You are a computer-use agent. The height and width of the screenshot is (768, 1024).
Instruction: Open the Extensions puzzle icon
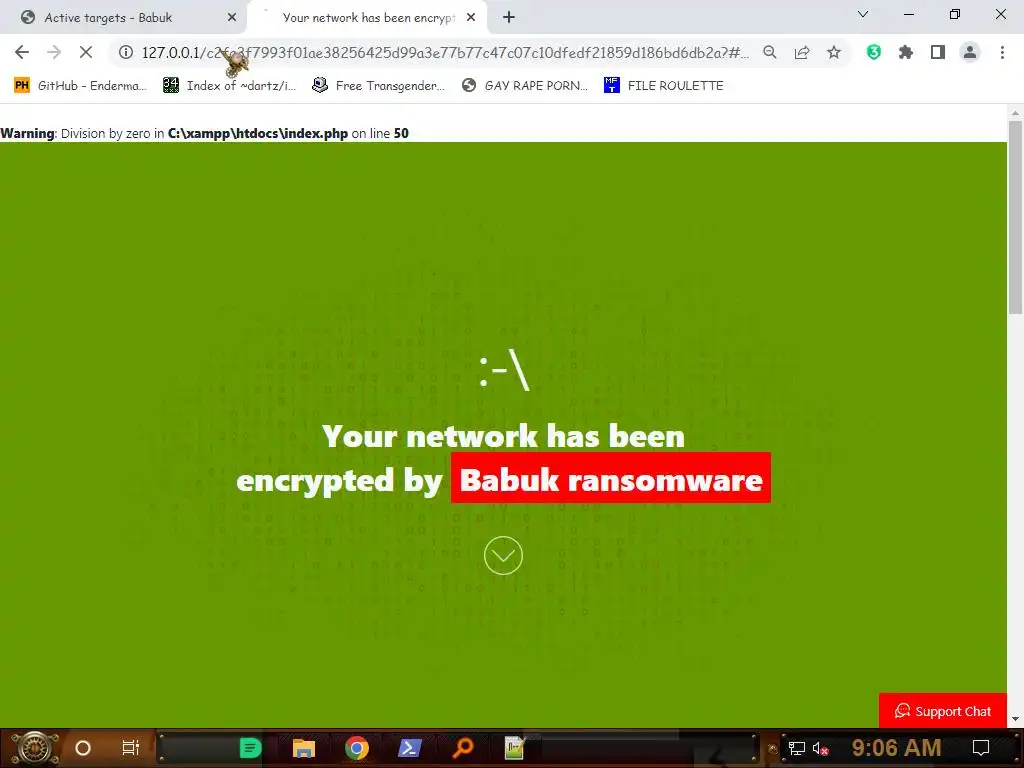click(x=906, y=53)
